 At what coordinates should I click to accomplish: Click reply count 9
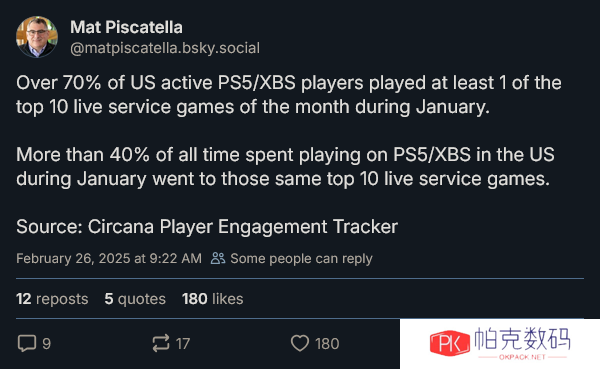point(46,344)
